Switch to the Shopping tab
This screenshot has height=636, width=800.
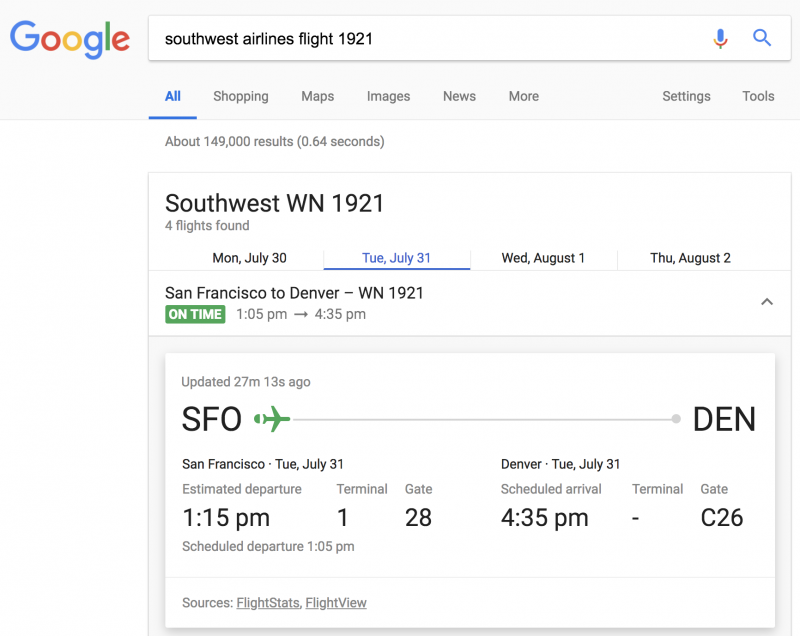240,96
